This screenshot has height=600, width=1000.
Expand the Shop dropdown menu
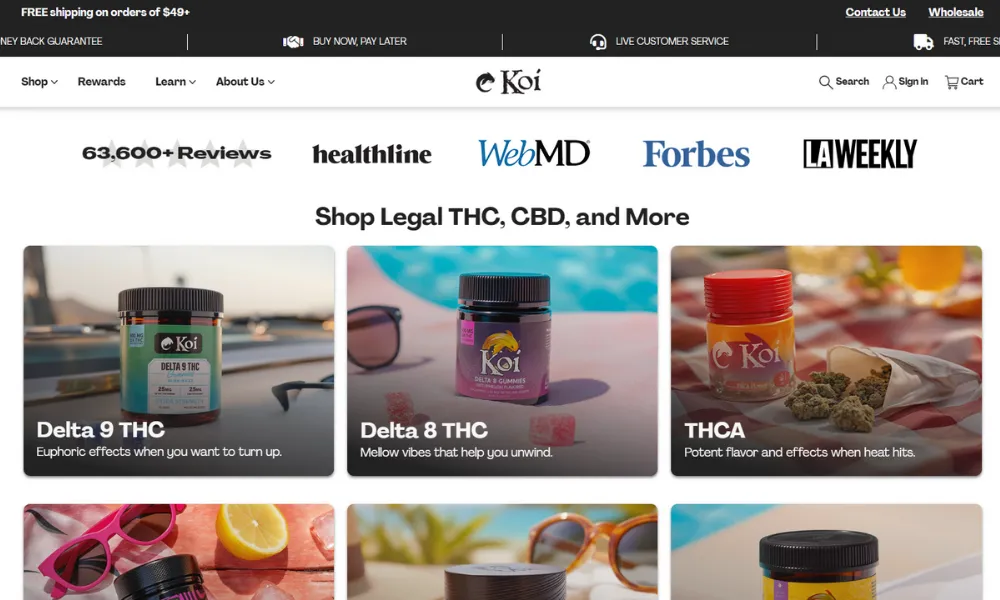(39, 82)
